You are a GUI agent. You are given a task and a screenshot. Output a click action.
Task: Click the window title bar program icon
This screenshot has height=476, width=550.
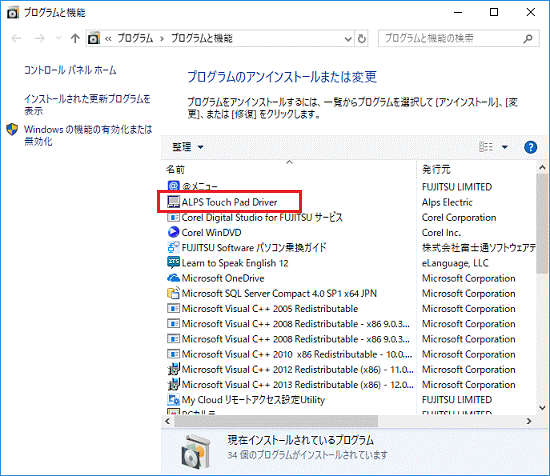point(13,13)
